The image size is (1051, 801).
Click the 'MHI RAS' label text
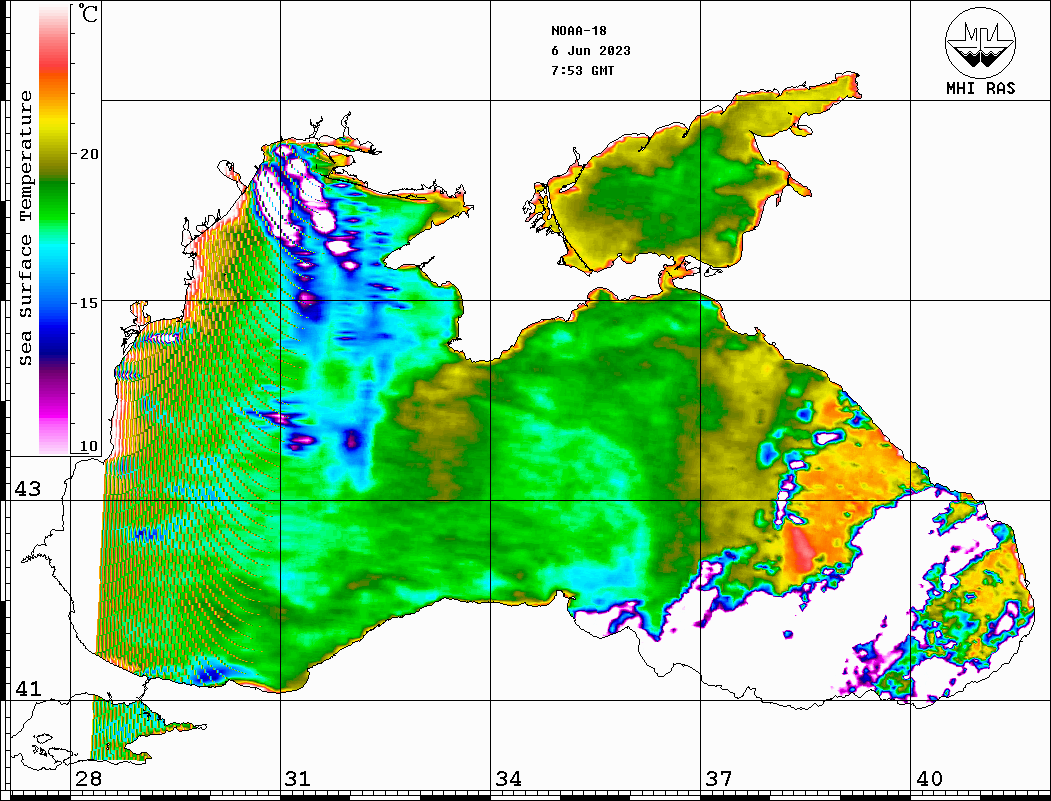pyautogui.click(x=980, y=88)
